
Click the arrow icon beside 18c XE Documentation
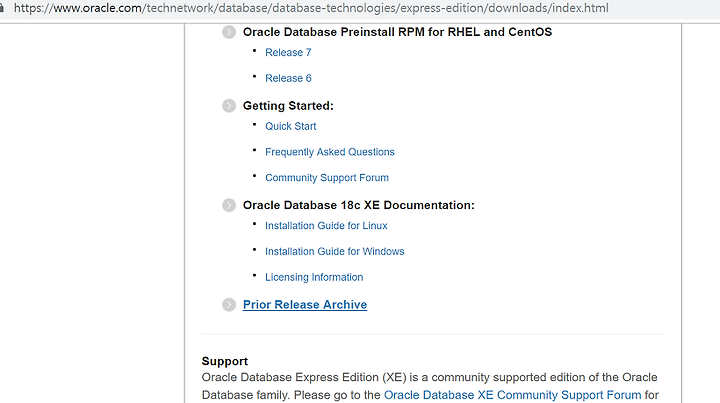coord(229,205)
